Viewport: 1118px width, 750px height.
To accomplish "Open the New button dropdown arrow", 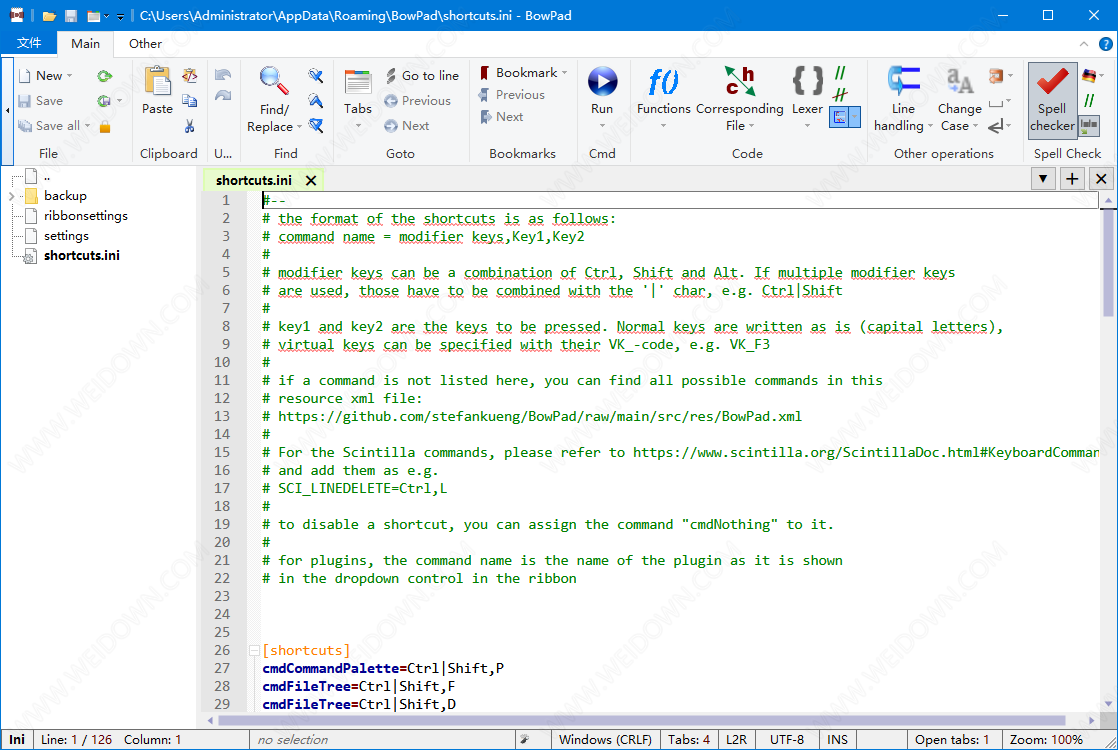I will point(70,76).
